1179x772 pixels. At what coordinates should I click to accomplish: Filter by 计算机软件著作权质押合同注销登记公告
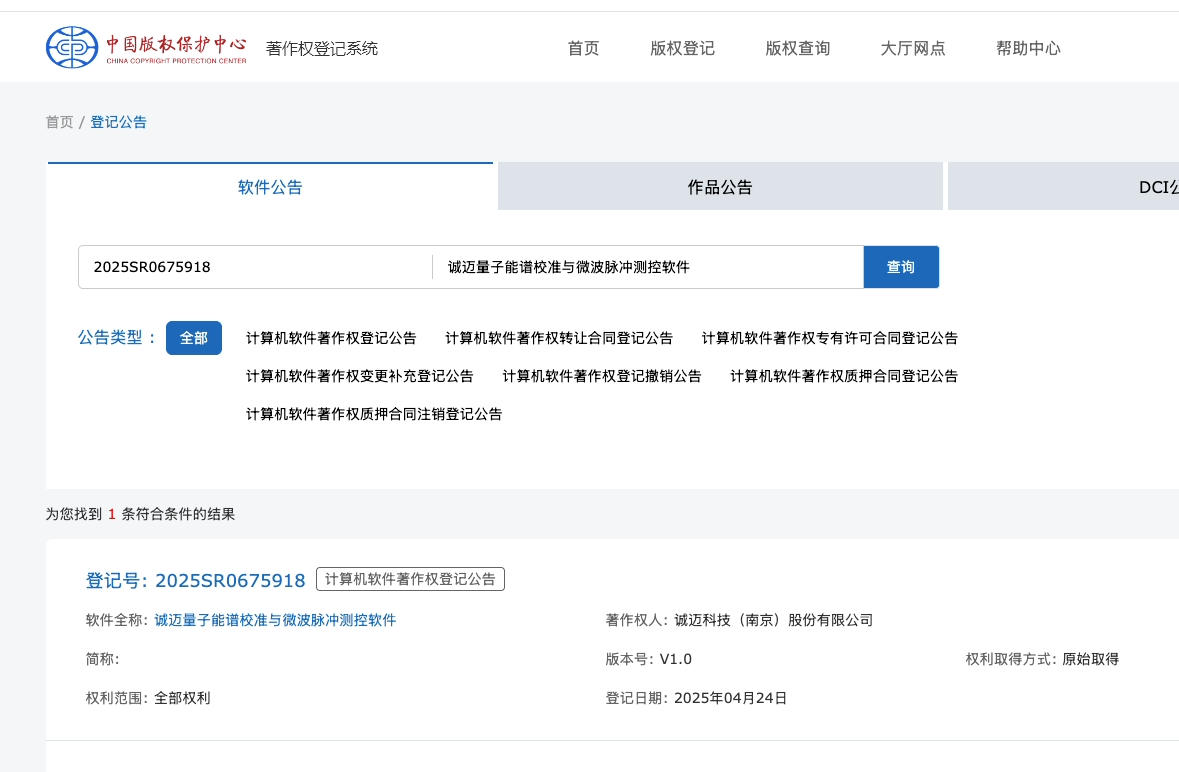(374, 414)
